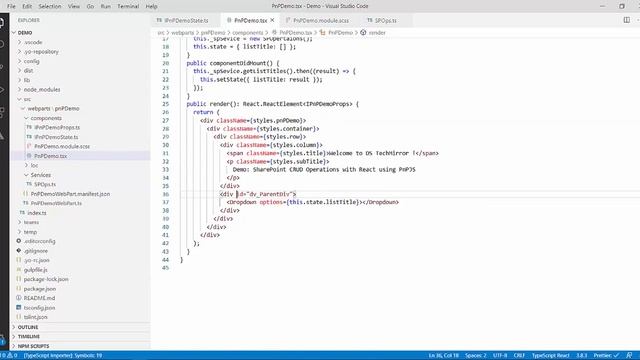Image resolution: width=640 pixels, height=360 pixels.
Task: Change CRLF end of line setting
Action: [x=519, y=356]
